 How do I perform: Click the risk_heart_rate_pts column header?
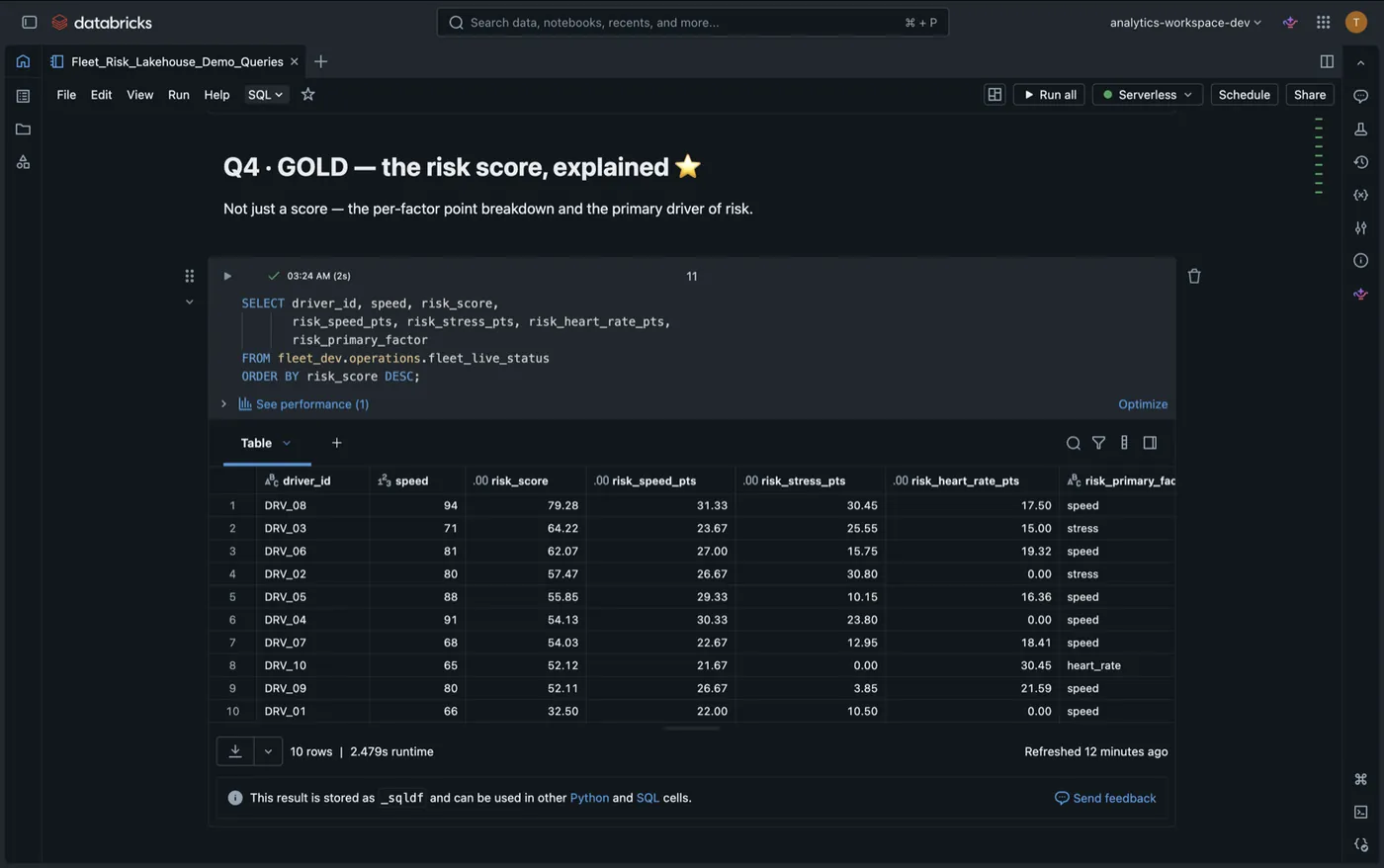tap(971, 480)
